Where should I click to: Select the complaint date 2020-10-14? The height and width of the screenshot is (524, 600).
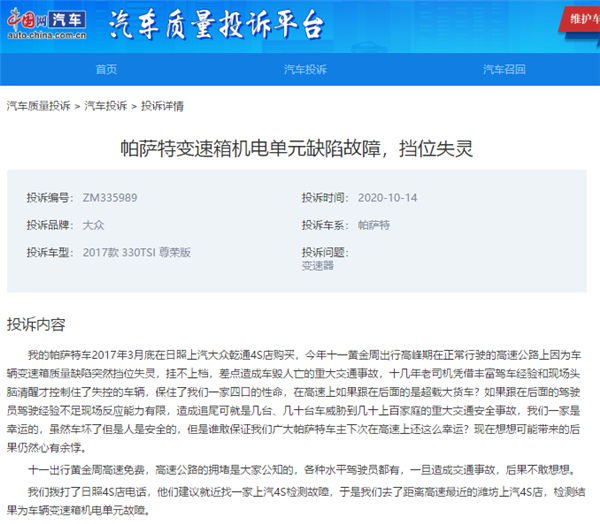pyautogui.click(x=387, y=198)
